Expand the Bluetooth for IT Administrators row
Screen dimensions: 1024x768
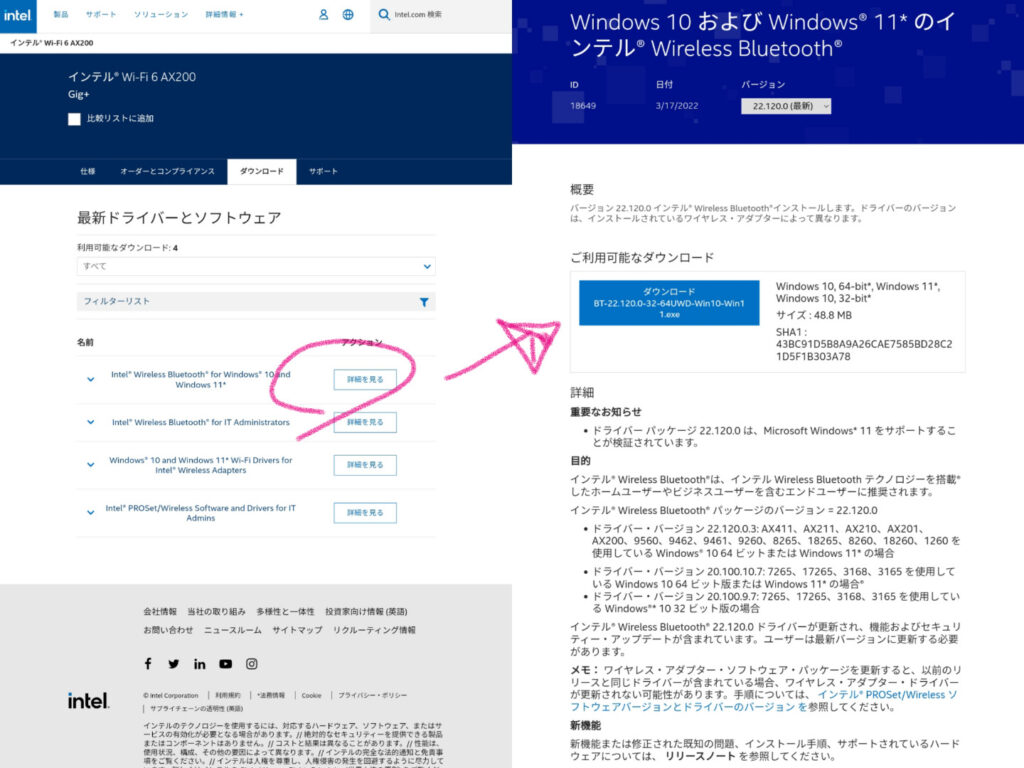[x=91, y=423]
